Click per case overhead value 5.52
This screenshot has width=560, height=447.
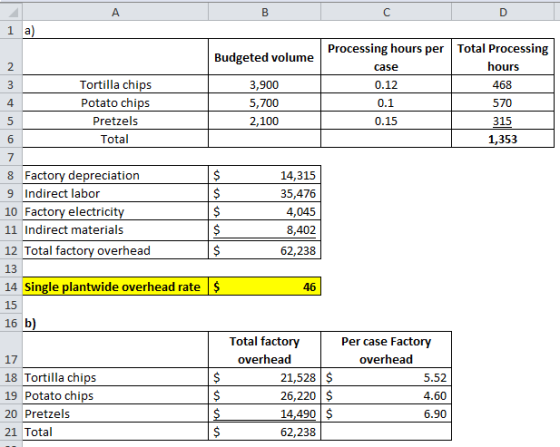point(386,377)
